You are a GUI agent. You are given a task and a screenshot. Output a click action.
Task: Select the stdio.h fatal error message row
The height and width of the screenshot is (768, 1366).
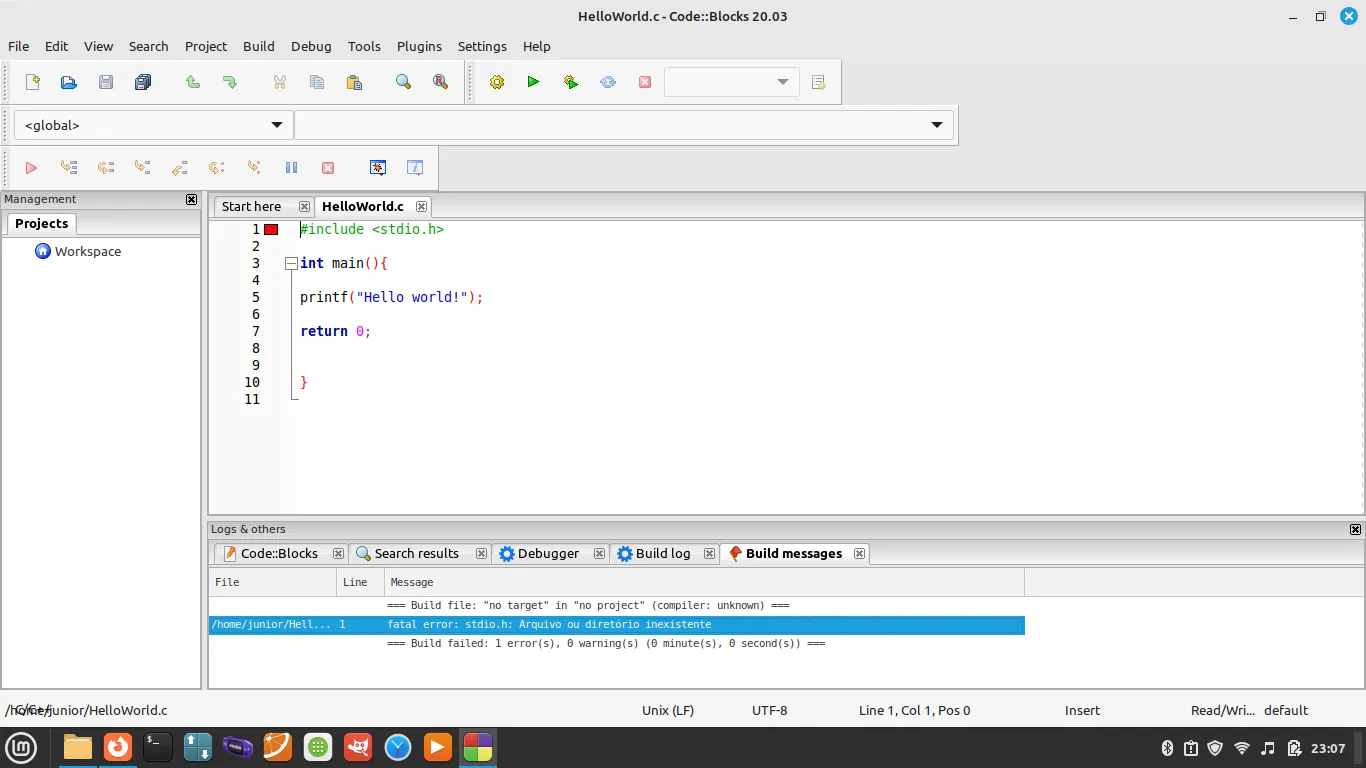pos(616,625)
